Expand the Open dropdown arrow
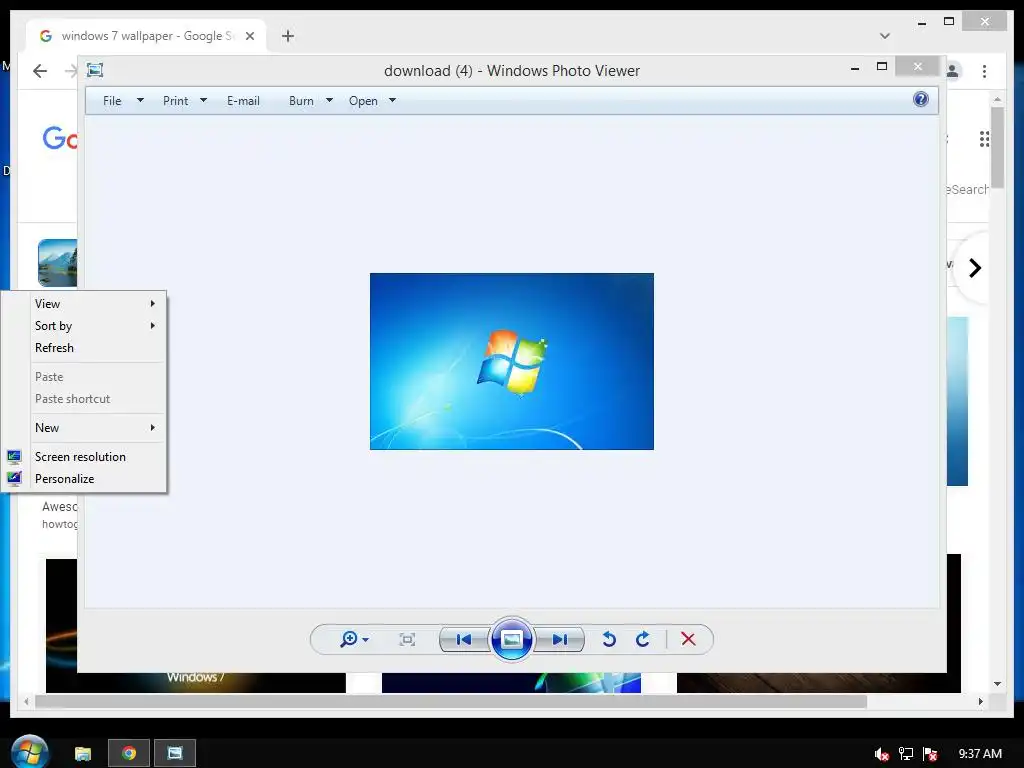 pos(392,101)
